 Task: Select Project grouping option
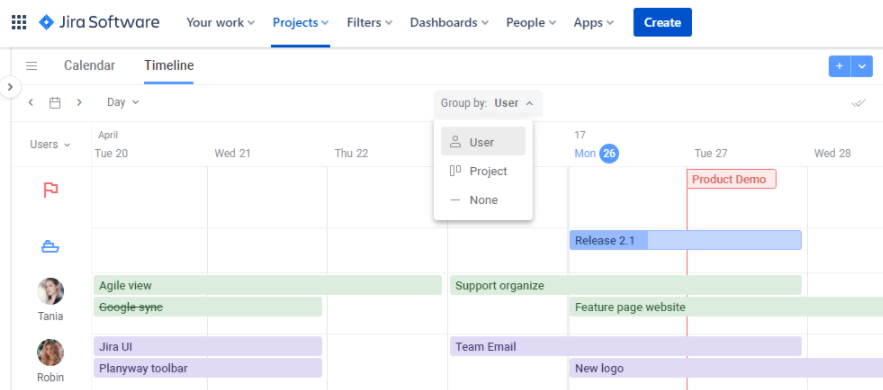click(x=483, y=171)
